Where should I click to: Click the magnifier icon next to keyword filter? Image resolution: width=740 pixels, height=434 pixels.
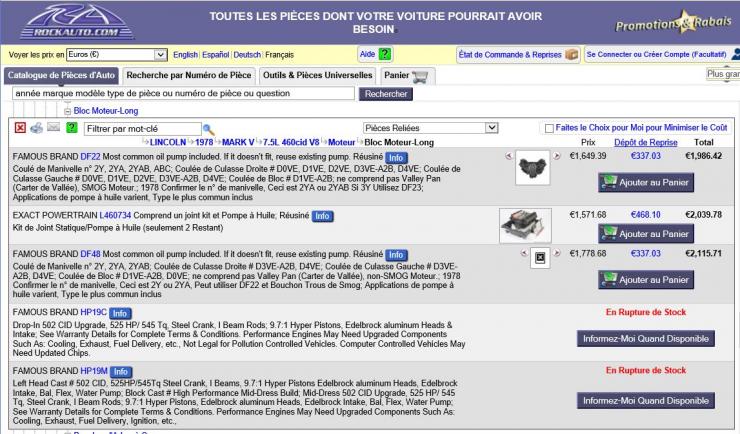coord(208,129)
